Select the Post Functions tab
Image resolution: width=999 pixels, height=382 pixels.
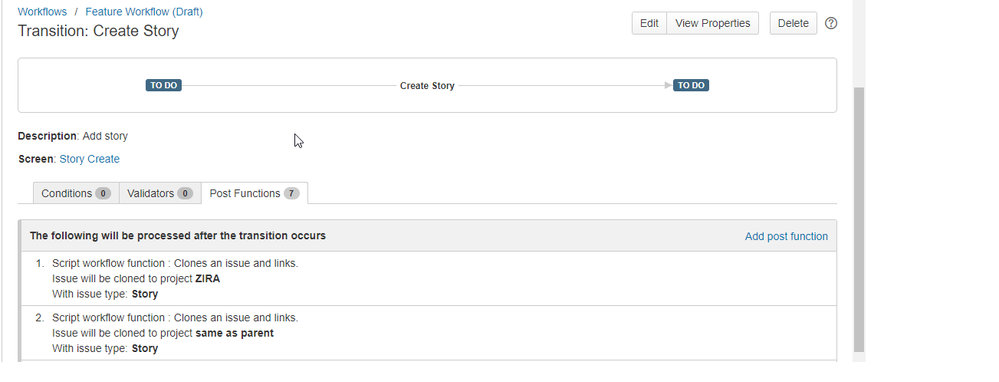click(x=254, y=193)
